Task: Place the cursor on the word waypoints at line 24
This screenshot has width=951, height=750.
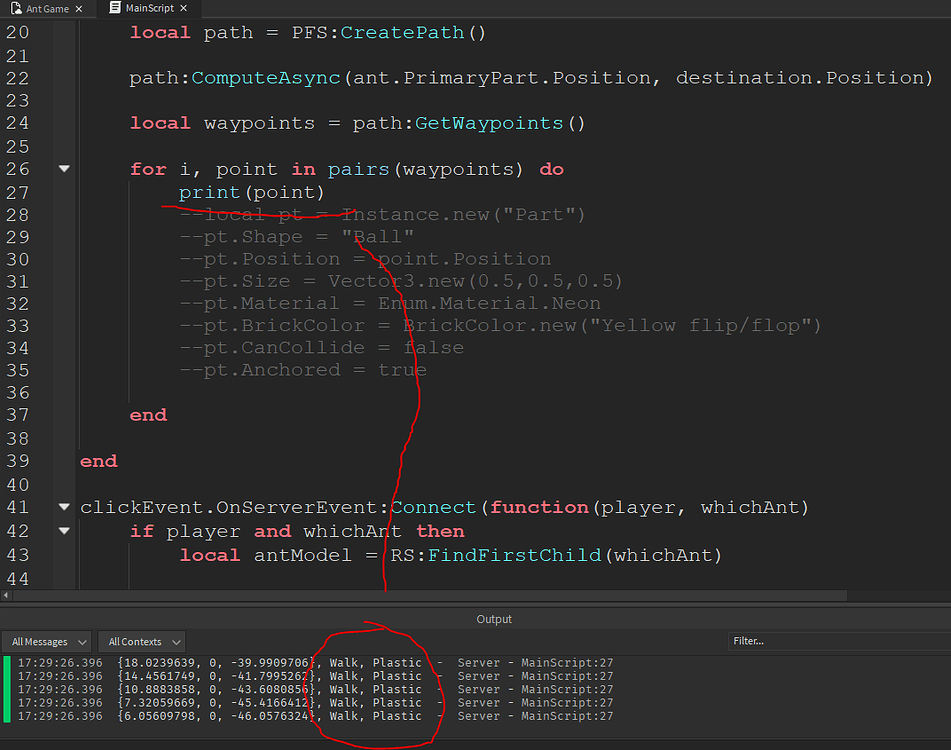Action: click(259, 122)
